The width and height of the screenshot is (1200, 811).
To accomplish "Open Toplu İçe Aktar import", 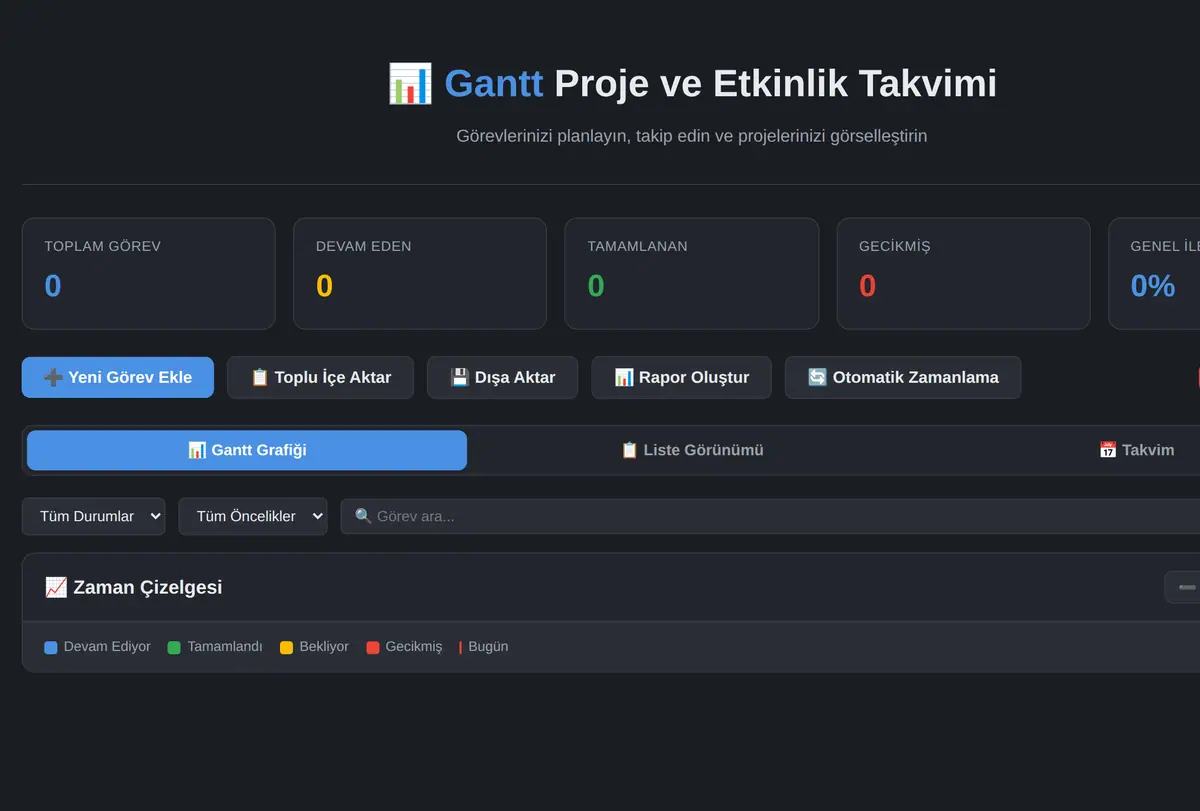I will click(320, 377).
